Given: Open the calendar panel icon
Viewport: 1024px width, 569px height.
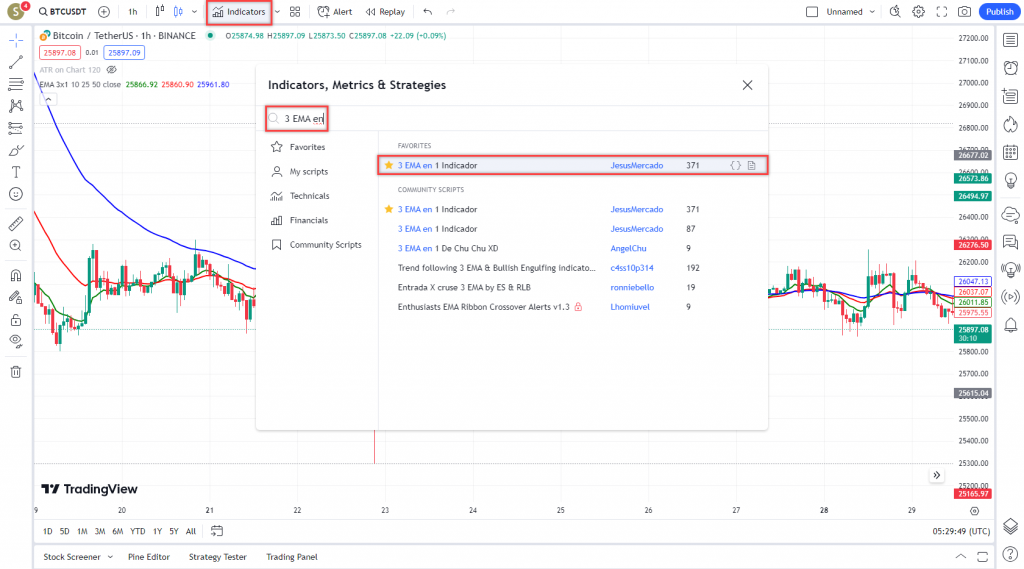Looking at the screenshot, I should pos(1010,152).
